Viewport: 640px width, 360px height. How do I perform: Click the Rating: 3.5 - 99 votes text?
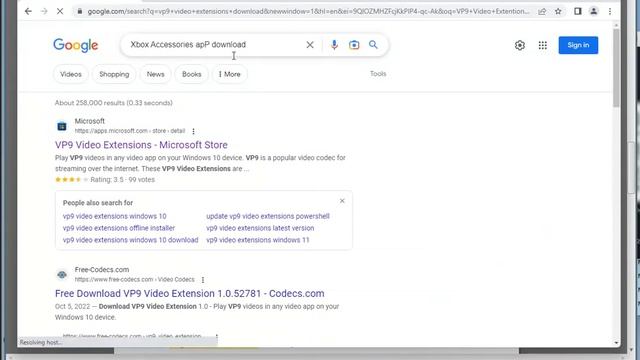tap(122, 180)
